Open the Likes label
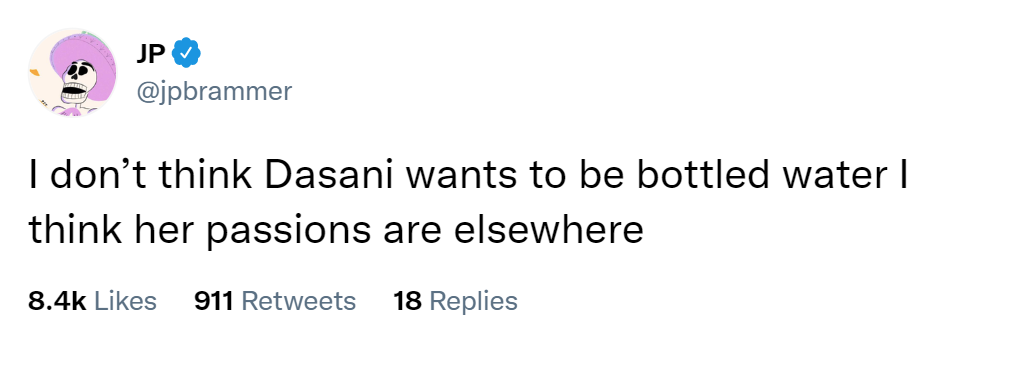 pos(126,301)
